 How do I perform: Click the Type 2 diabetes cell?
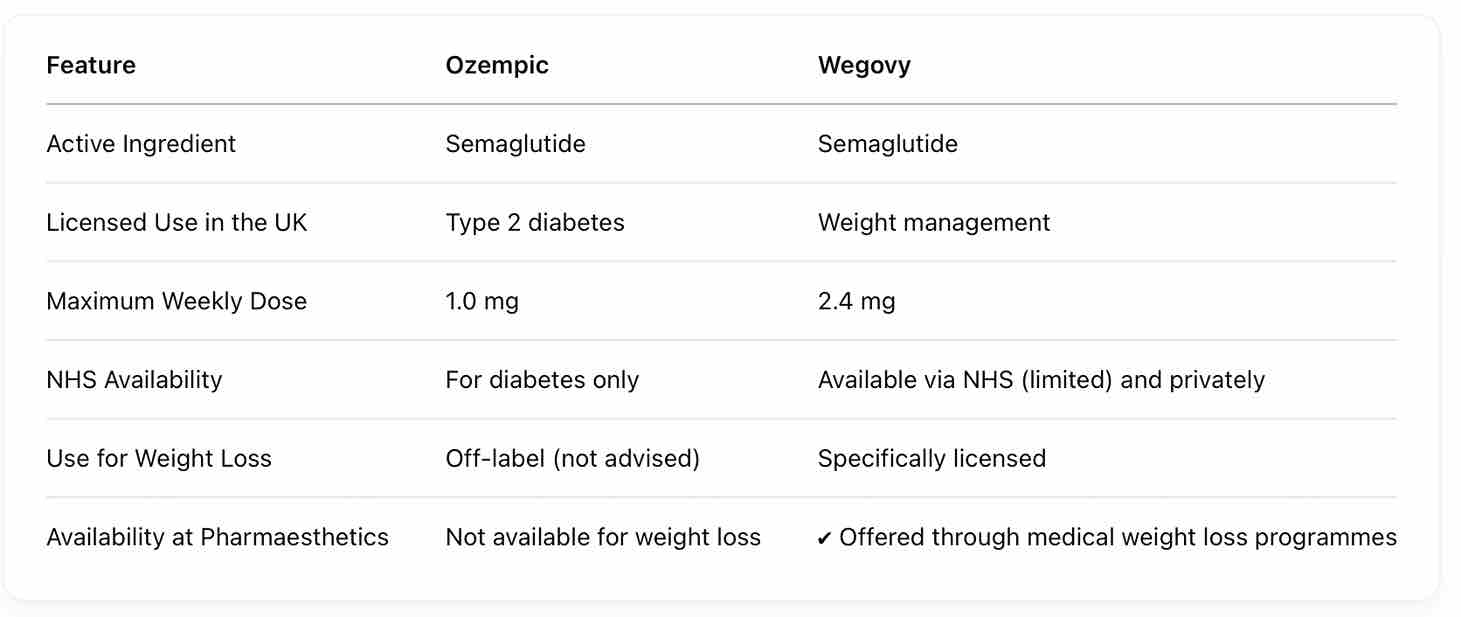[x=535, y=222]
